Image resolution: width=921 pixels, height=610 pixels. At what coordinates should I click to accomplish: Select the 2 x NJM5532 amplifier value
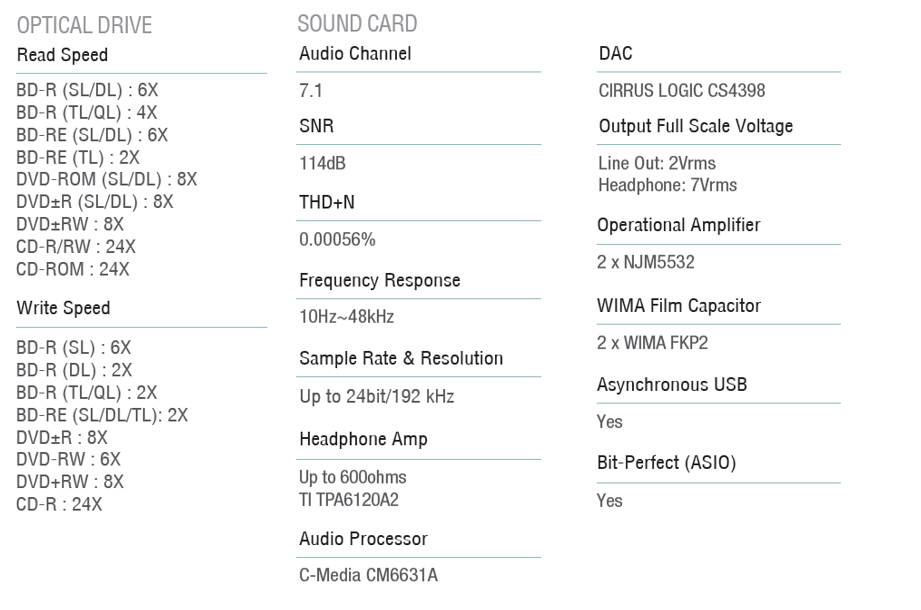[646, 262]
